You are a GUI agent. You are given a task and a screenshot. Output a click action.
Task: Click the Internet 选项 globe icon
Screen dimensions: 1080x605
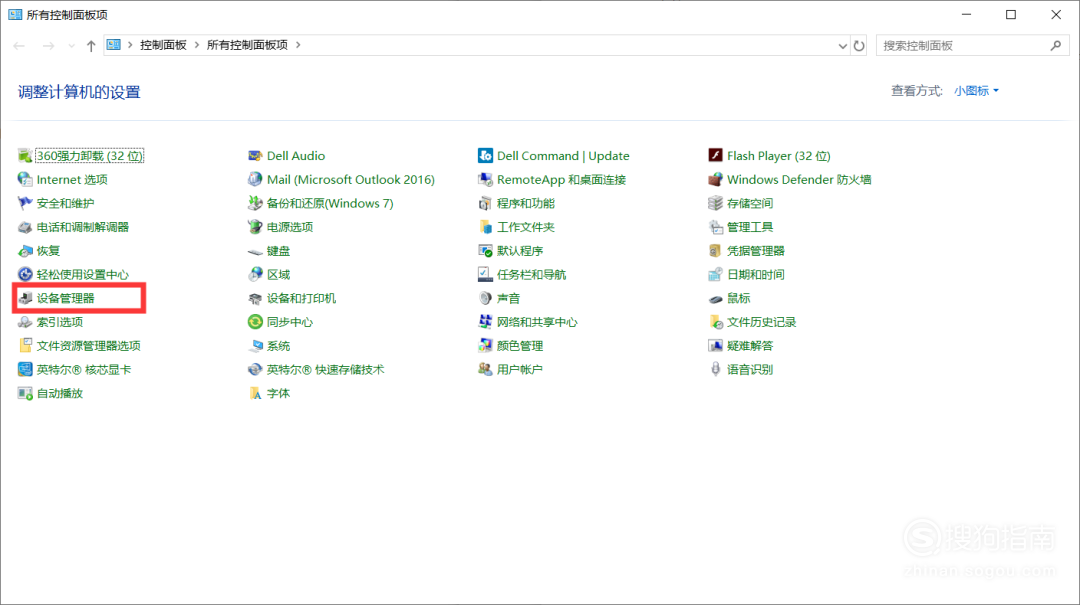pyautogui.click(x=25, y=179)
